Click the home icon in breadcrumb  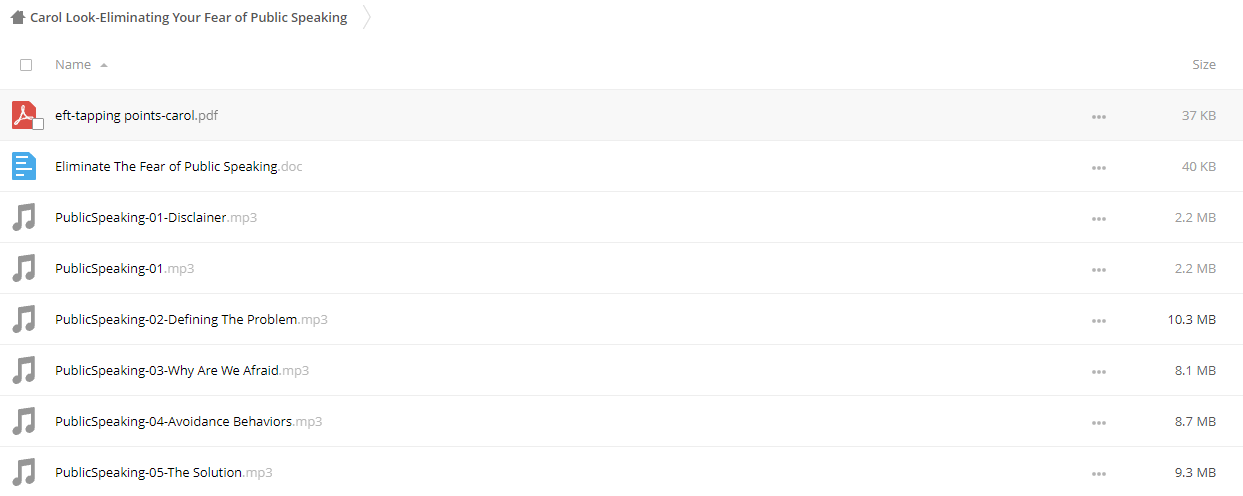17,17
